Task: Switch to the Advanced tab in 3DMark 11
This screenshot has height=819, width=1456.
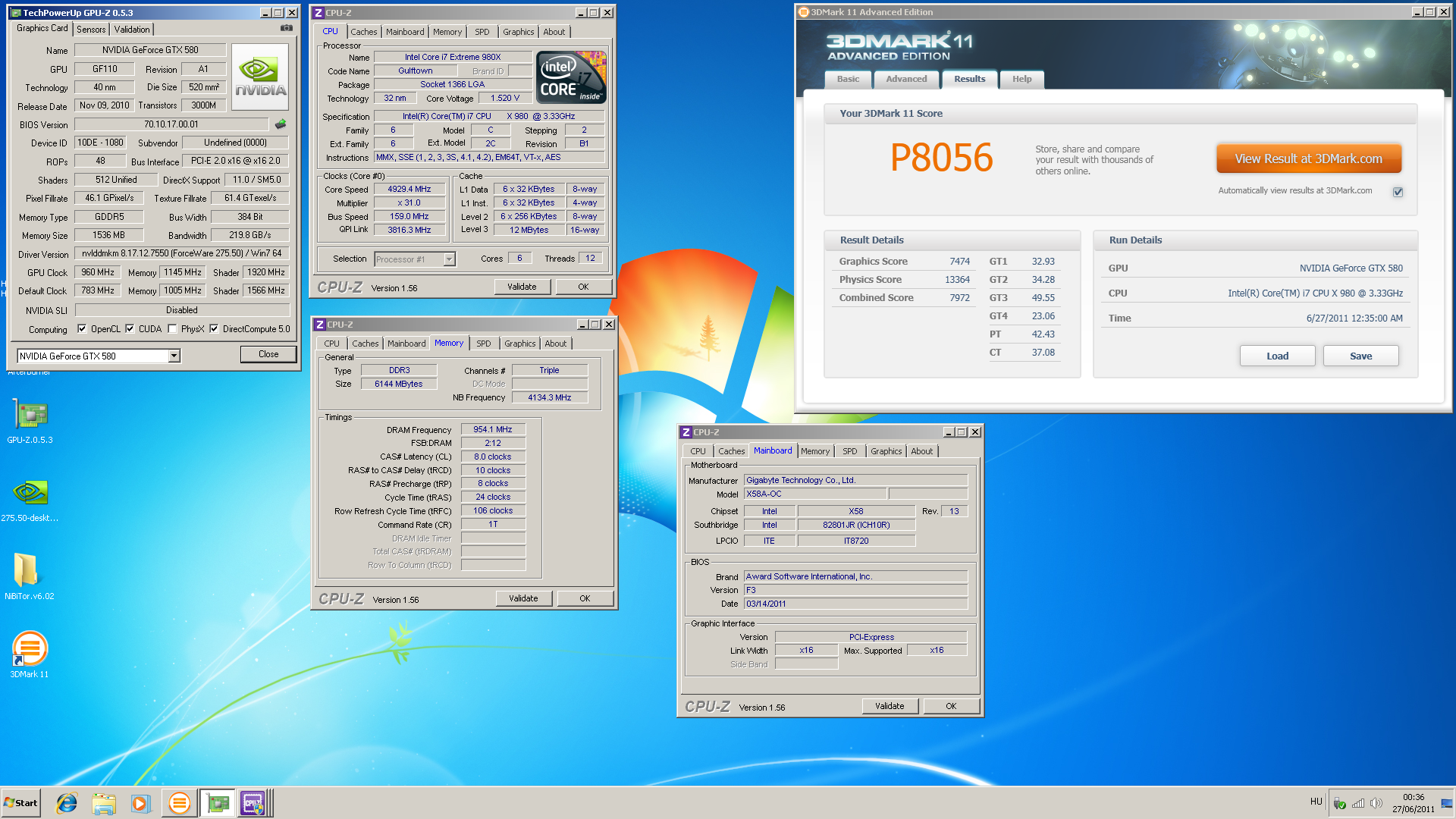Action: pos(906,79)
